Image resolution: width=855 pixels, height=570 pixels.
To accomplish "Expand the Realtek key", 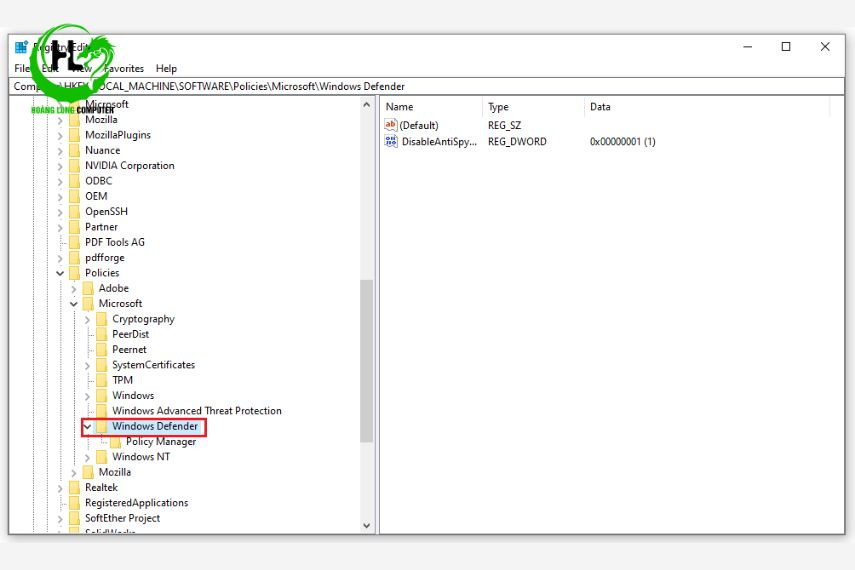I will point(61,488).
